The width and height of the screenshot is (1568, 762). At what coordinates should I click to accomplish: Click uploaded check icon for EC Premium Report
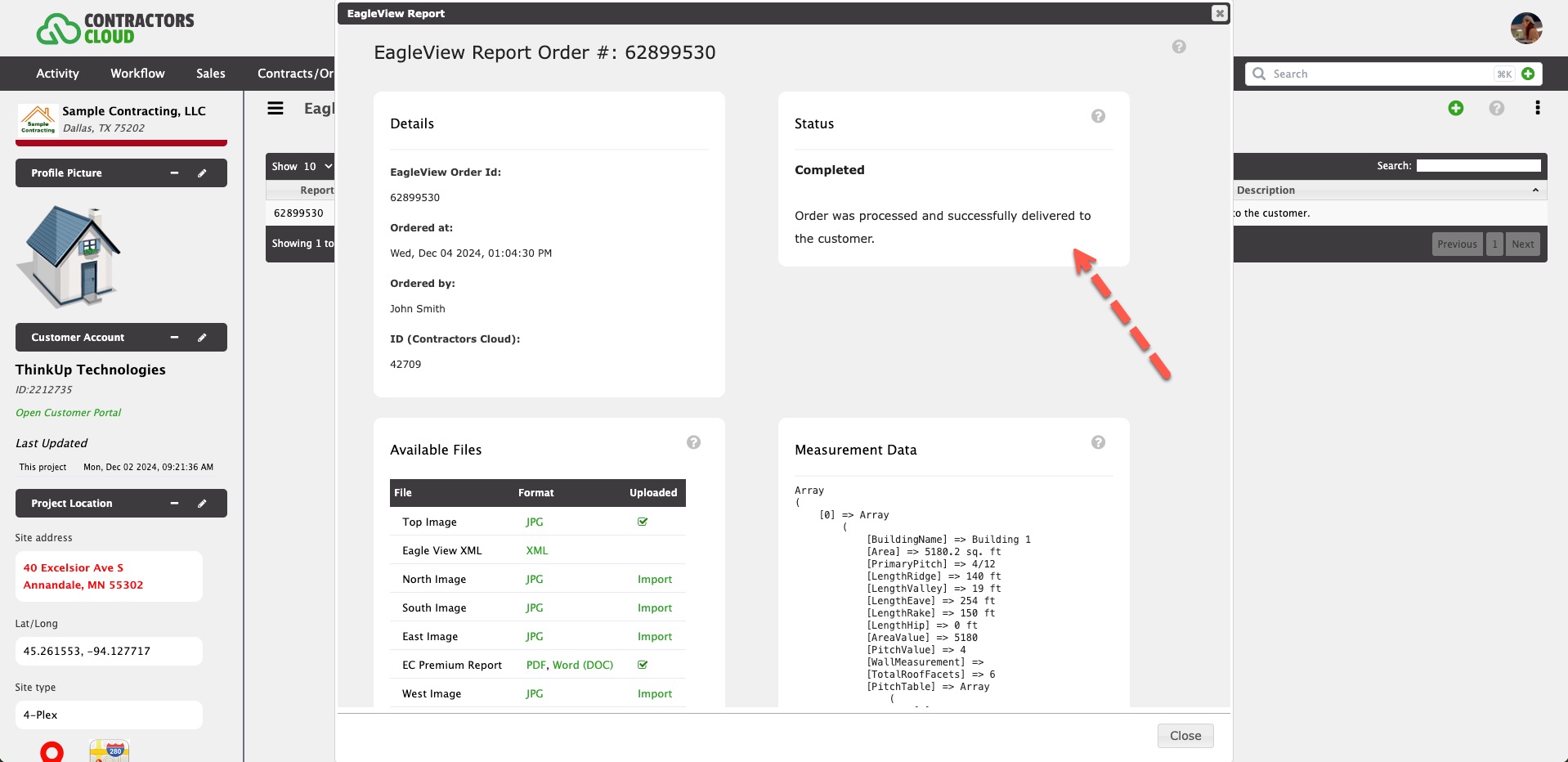tap(643, 665)
